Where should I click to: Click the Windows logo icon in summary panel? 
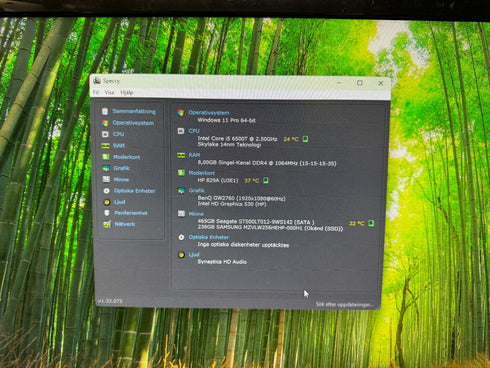181,113
